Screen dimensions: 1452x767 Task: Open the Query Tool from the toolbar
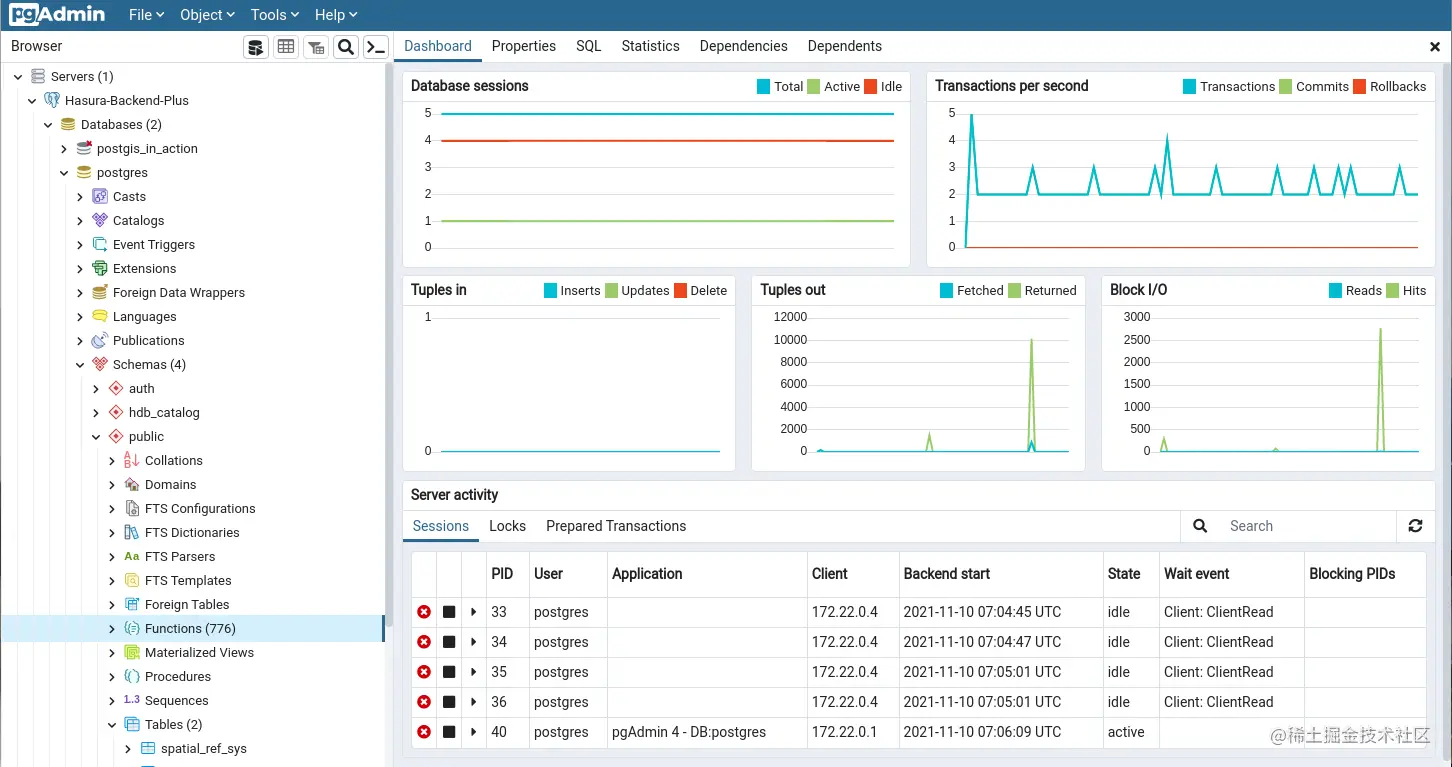pos(255,46)
